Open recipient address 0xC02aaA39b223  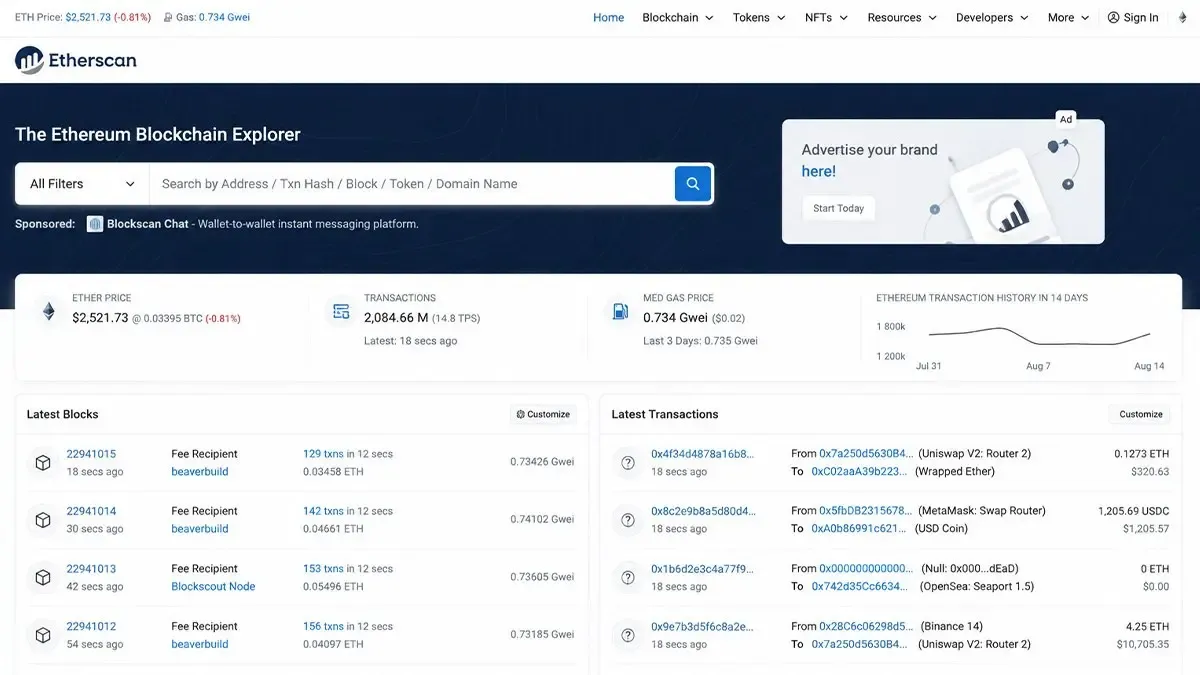coord(860,472)
